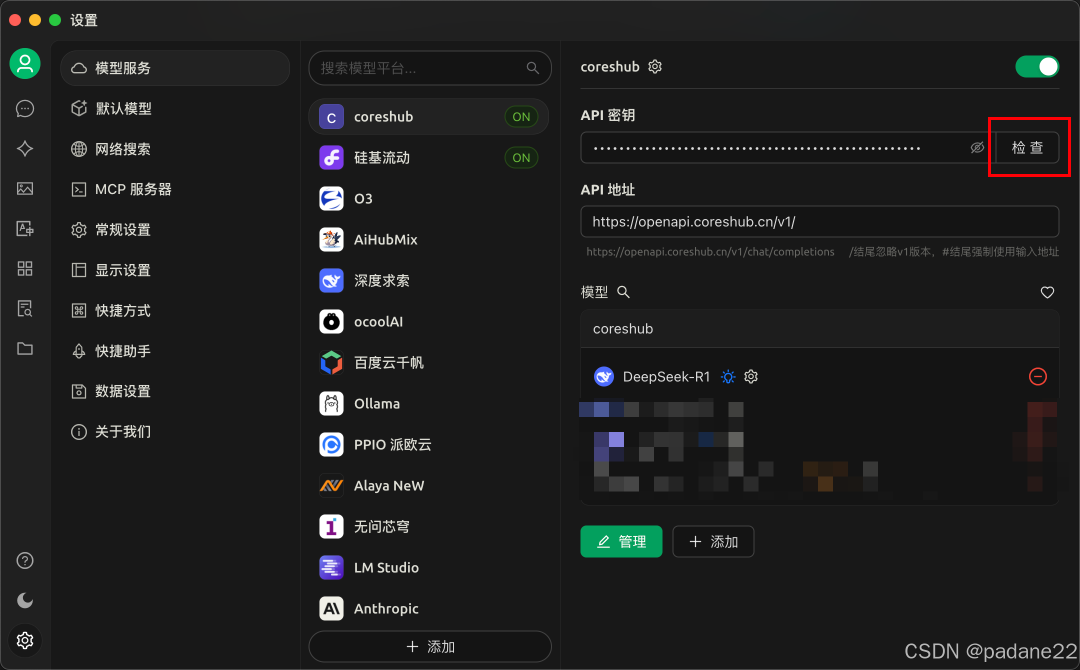This screenshot has height=670, width=1080.
Task: Show the API key with eye icon
Action: click(x=977, y=147)
